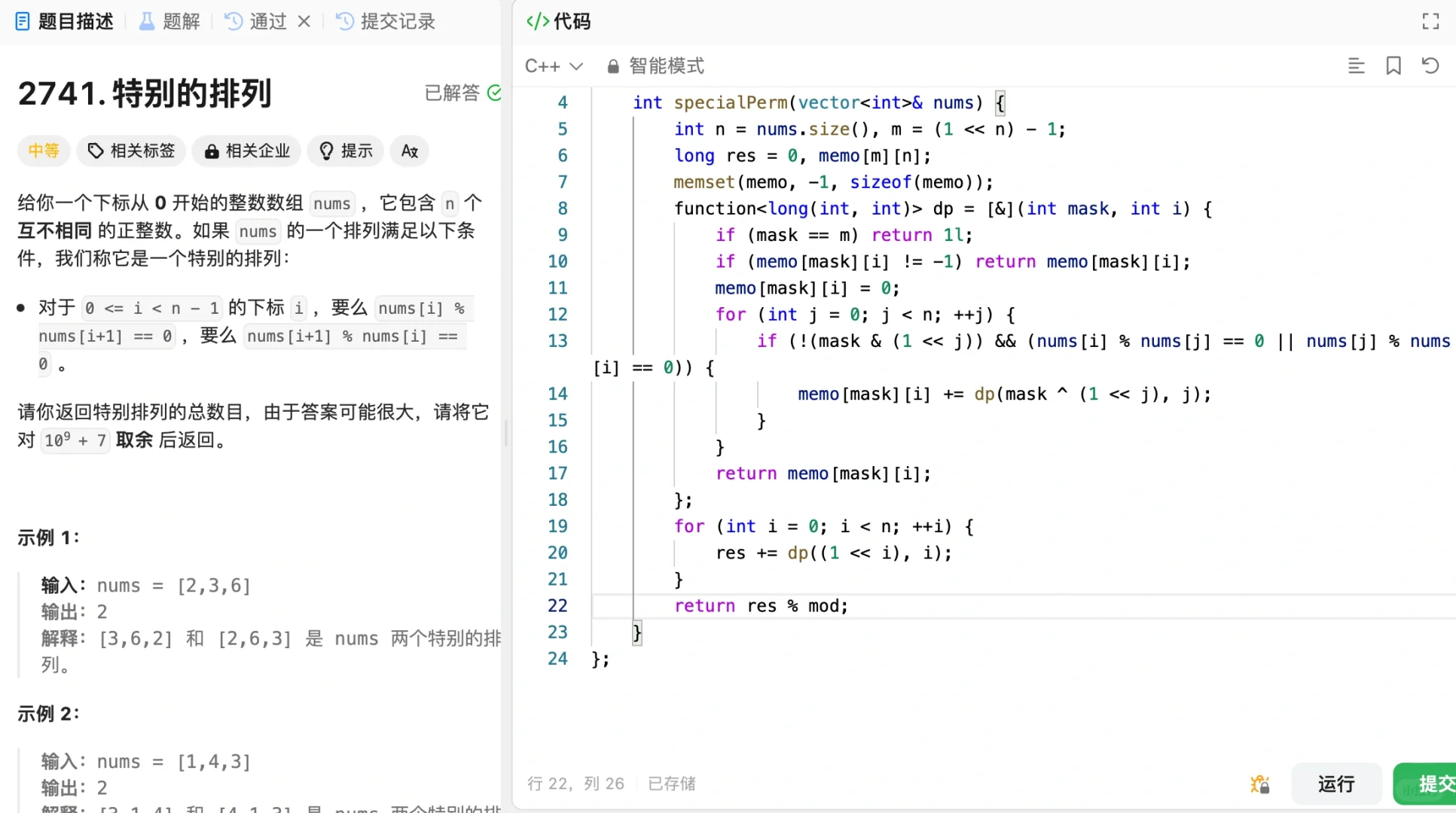1456x813 pixels.
Task: Click the 题目描述 document icon
Action: pos(23,21)
